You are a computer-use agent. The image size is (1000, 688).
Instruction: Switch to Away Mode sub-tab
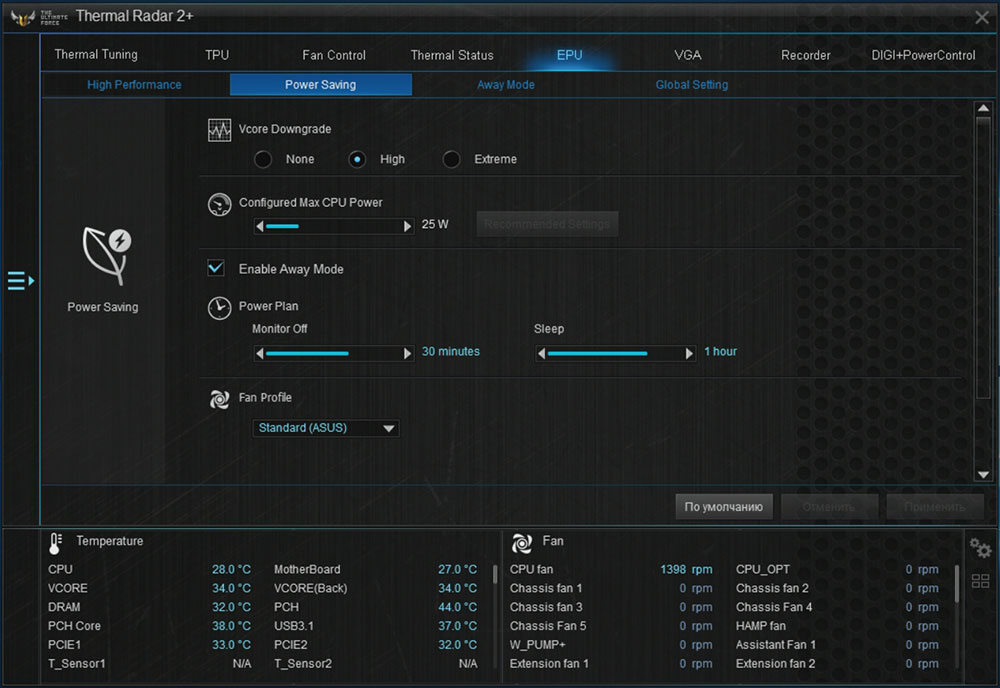click(506, 85)
